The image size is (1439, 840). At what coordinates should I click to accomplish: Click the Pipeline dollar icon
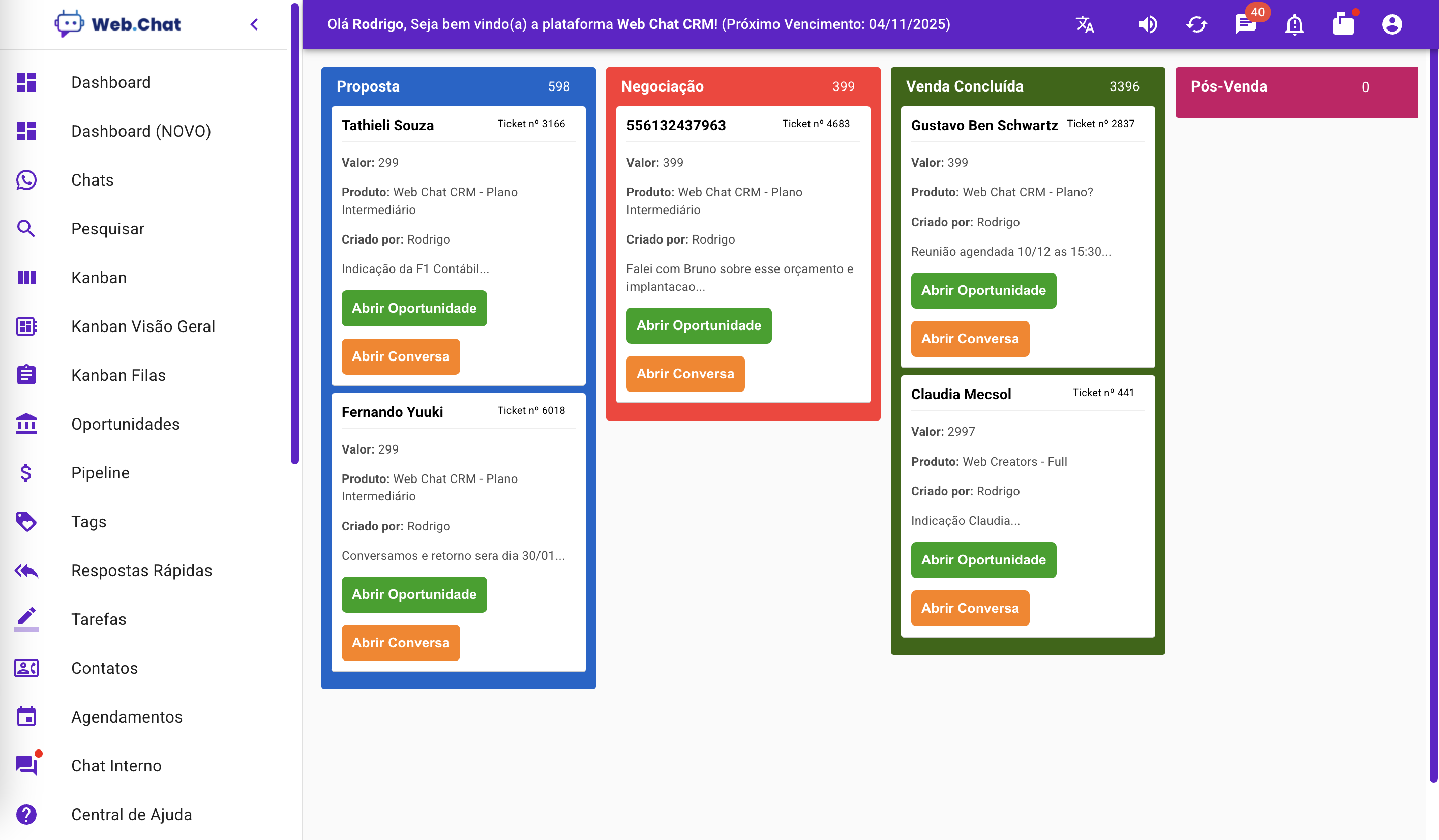[26, 473]
